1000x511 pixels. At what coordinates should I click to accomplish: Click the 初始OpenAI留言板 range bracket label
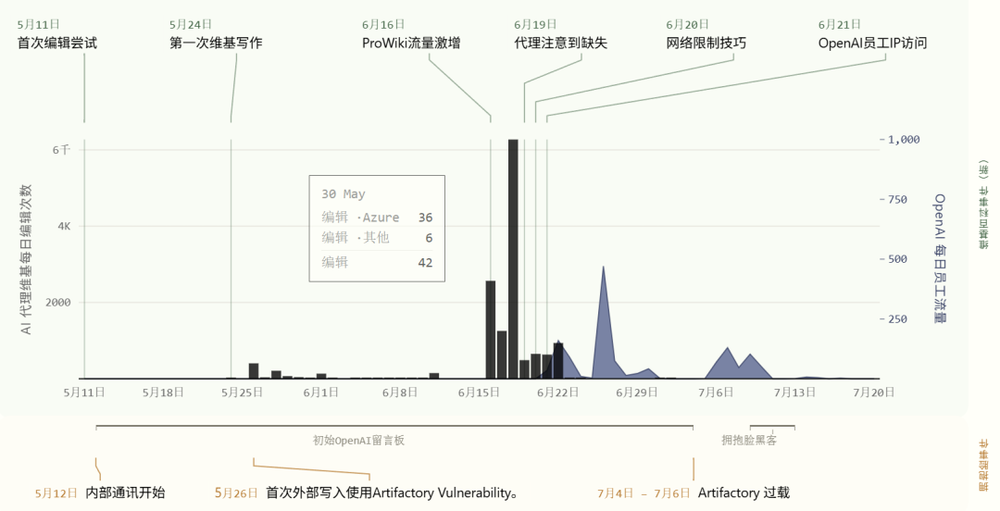click(358, 440)
